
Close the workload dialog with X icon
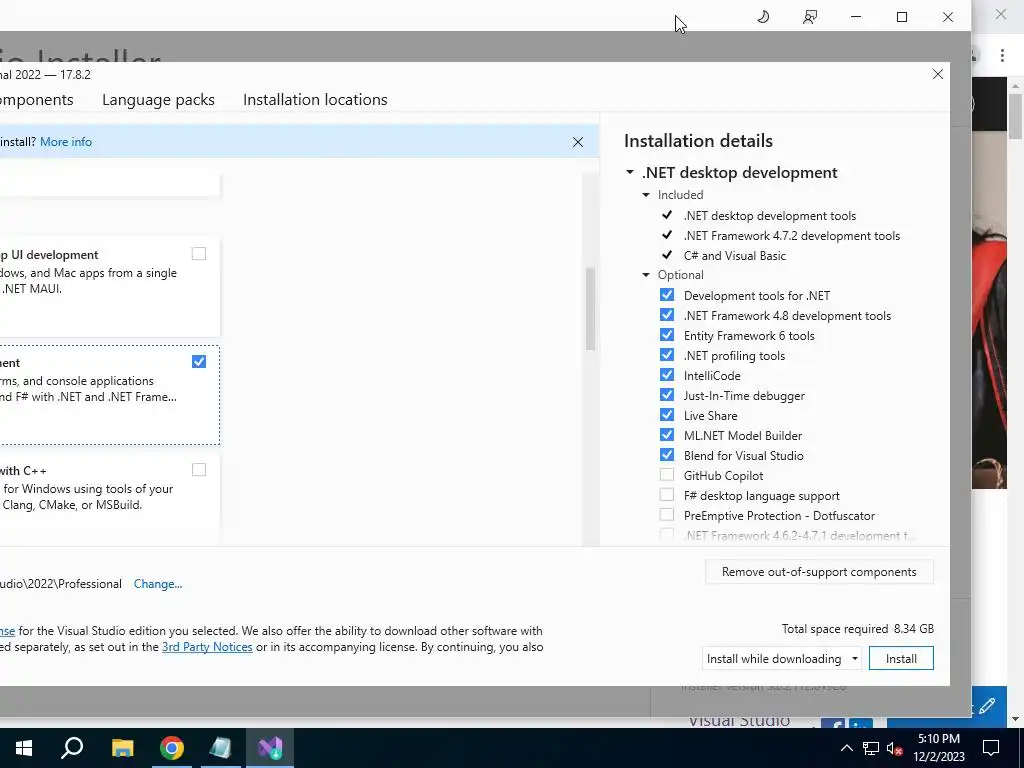click(x=938, y=74)
